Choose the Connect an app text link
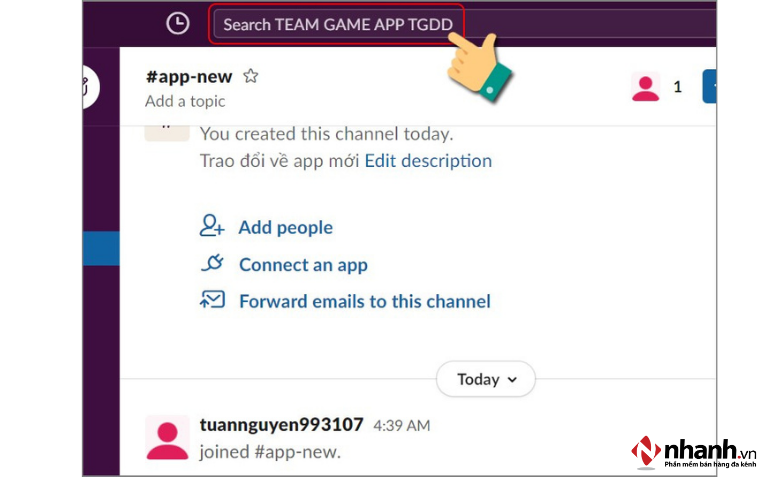765x478 pixels. point(303,265)
